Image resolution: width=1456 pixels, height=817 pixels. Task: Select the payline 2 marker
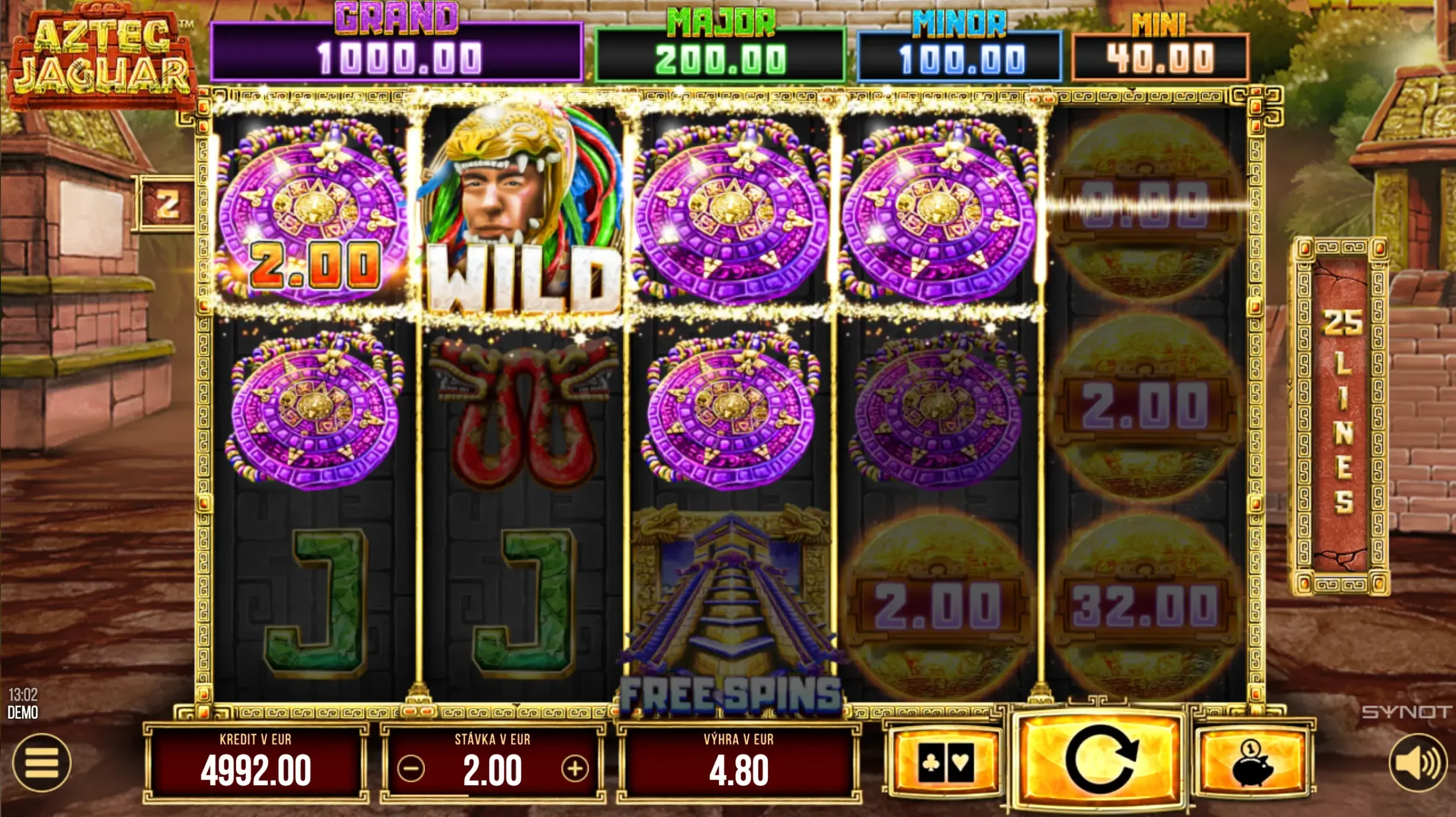pyautogui.click(x=166, y=204)
